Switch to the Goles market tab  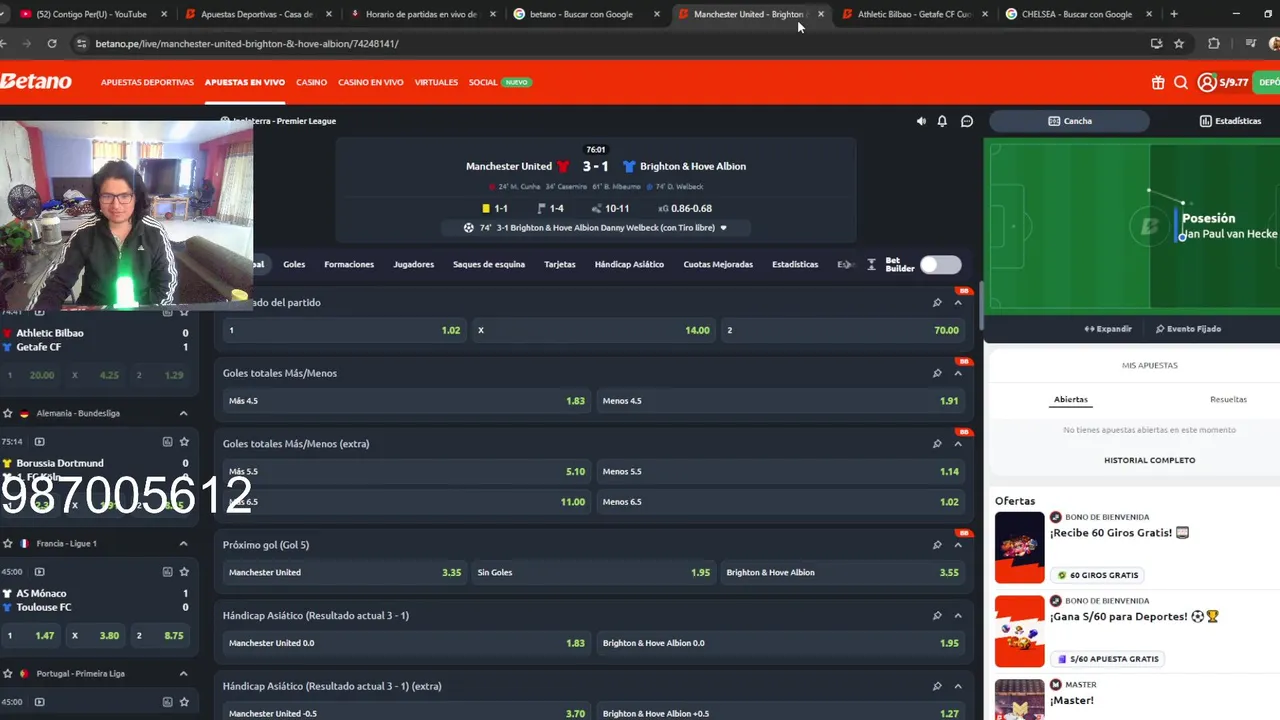click(x=294, y=265)
